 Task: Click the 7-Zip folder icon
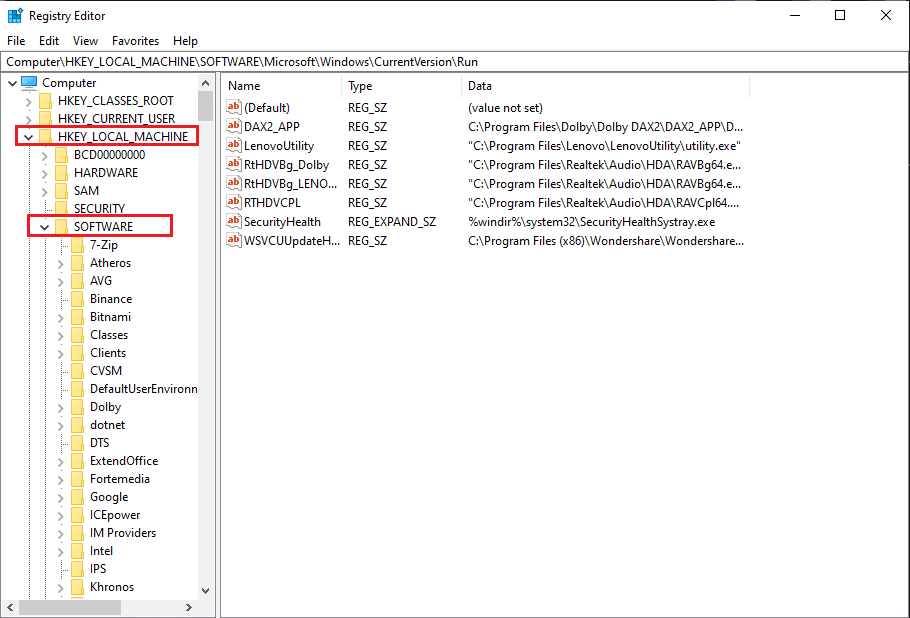tap(77, 244)
